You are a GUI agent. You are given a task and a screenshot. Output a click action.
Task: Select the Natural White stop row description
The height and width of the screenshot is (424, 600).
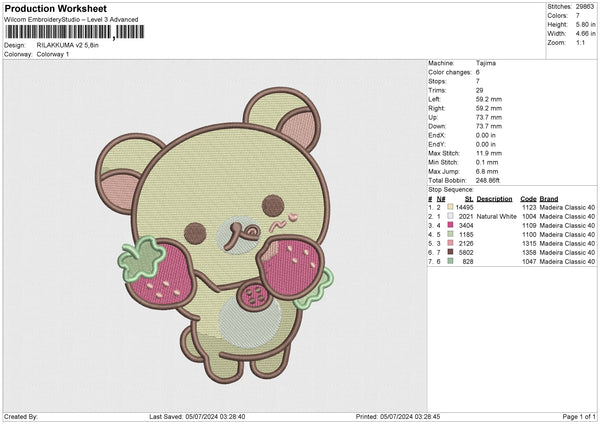point(495,216)
